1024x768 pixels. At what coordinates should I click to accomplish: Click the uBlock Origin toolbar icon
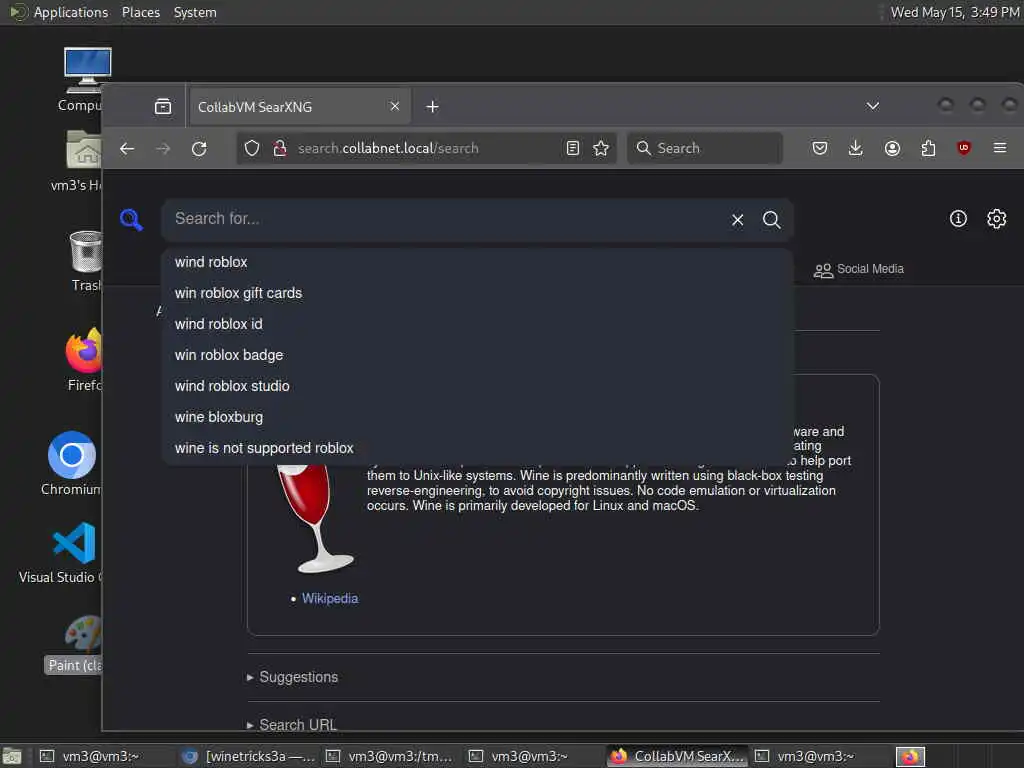coord(963,148)
